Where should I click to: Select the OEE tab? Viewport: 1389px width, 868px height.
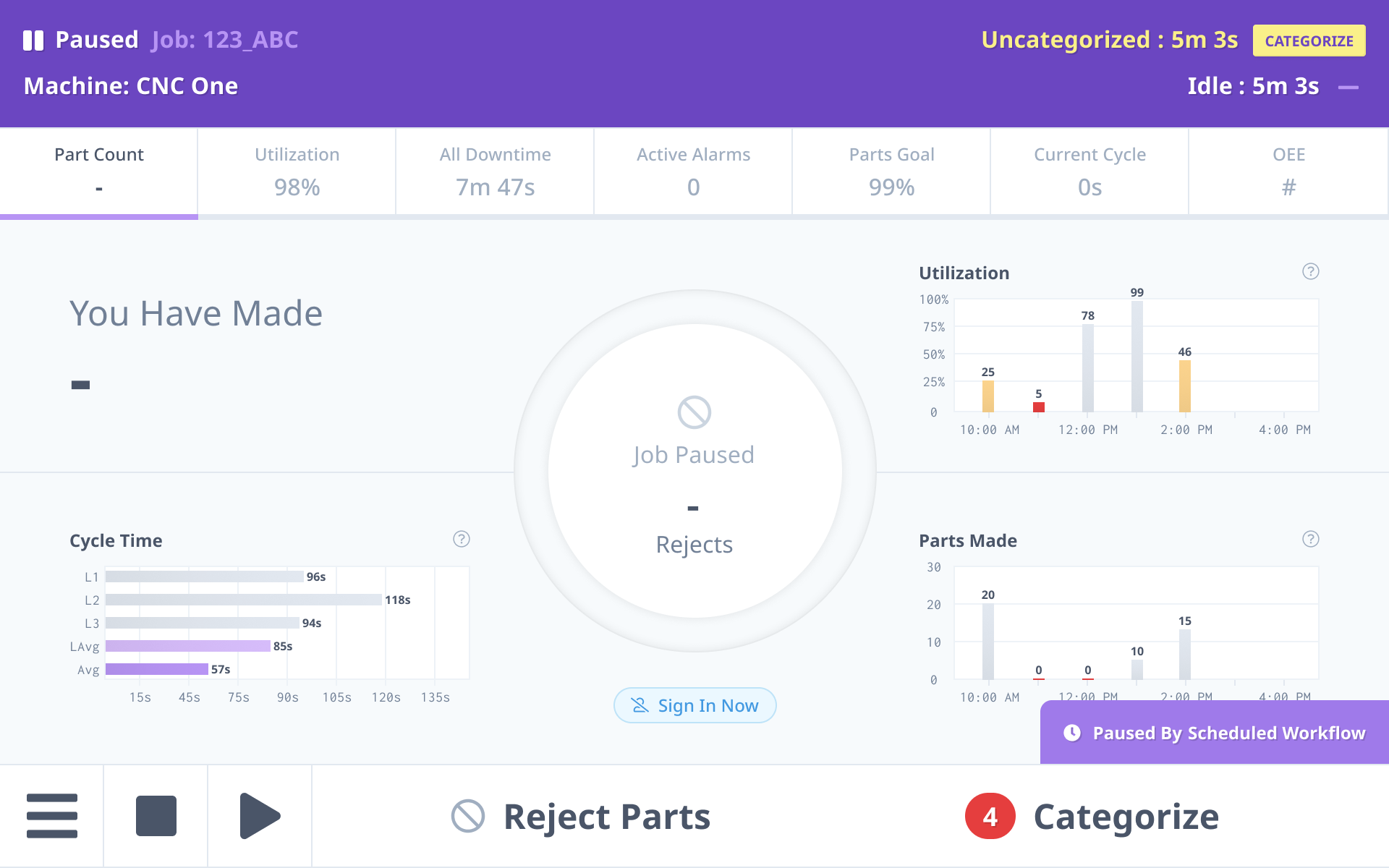pyautogui.click(x=1288, y=172)
